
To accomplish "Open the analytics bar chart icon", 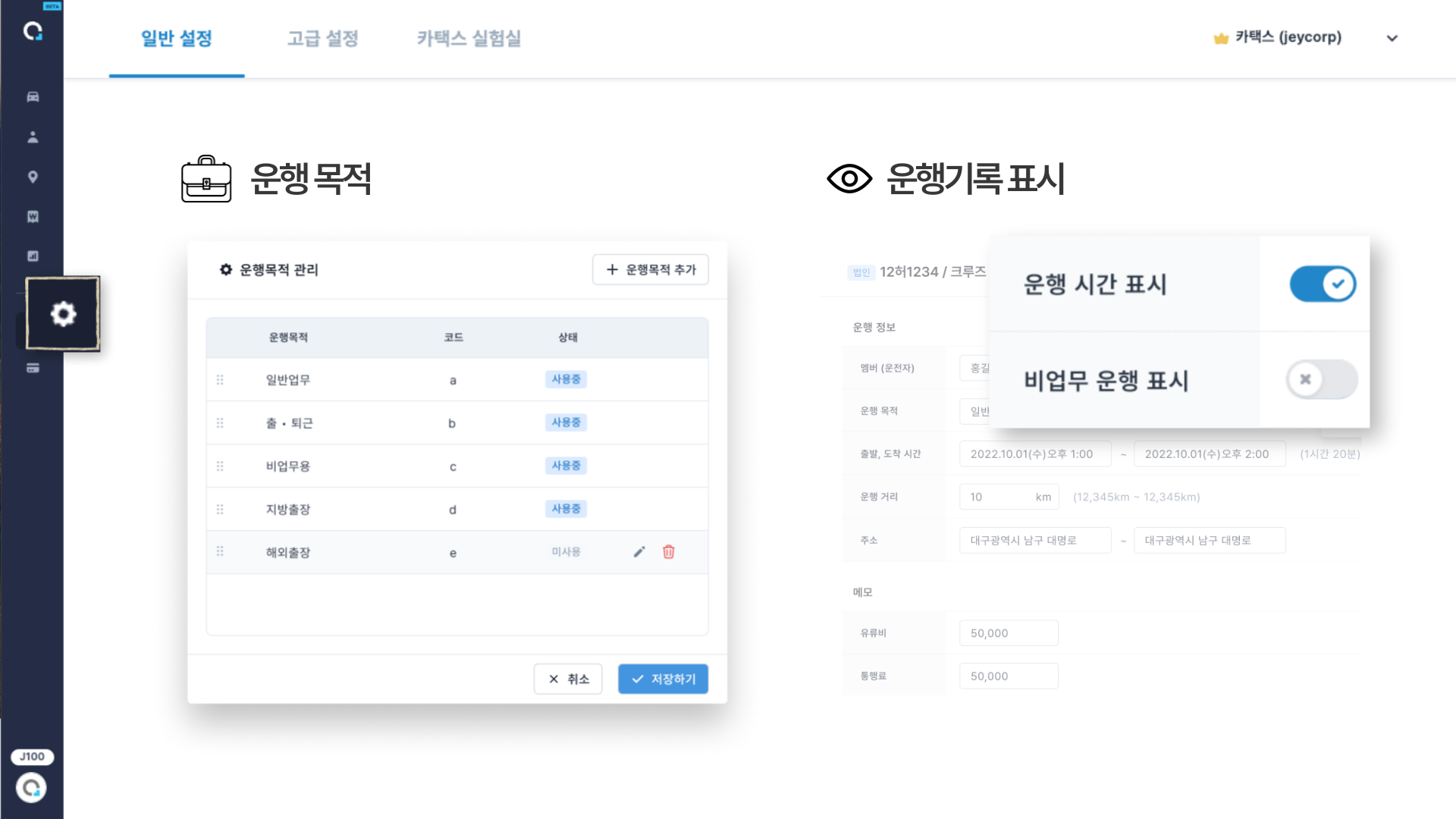I will tap(32, 256).
